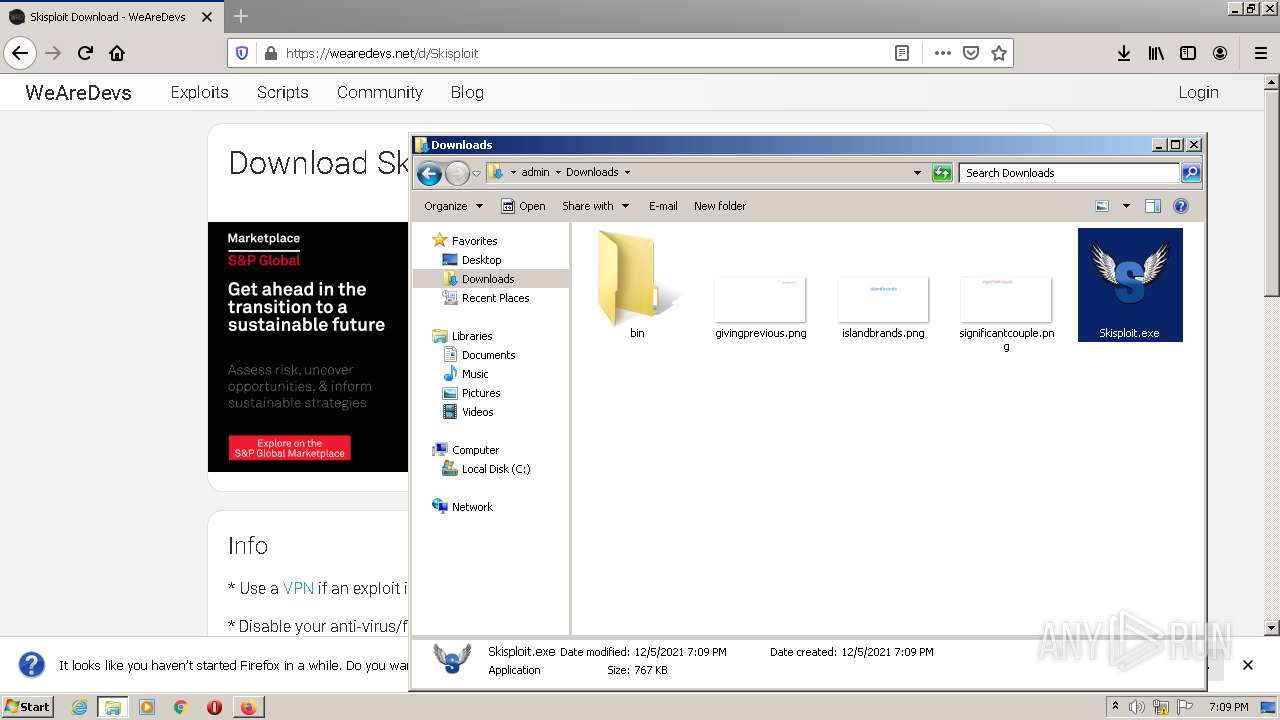Open Firefox library icon
Image resolution: width=1280 pixels, height=720 pixels.
[1156, 53]
